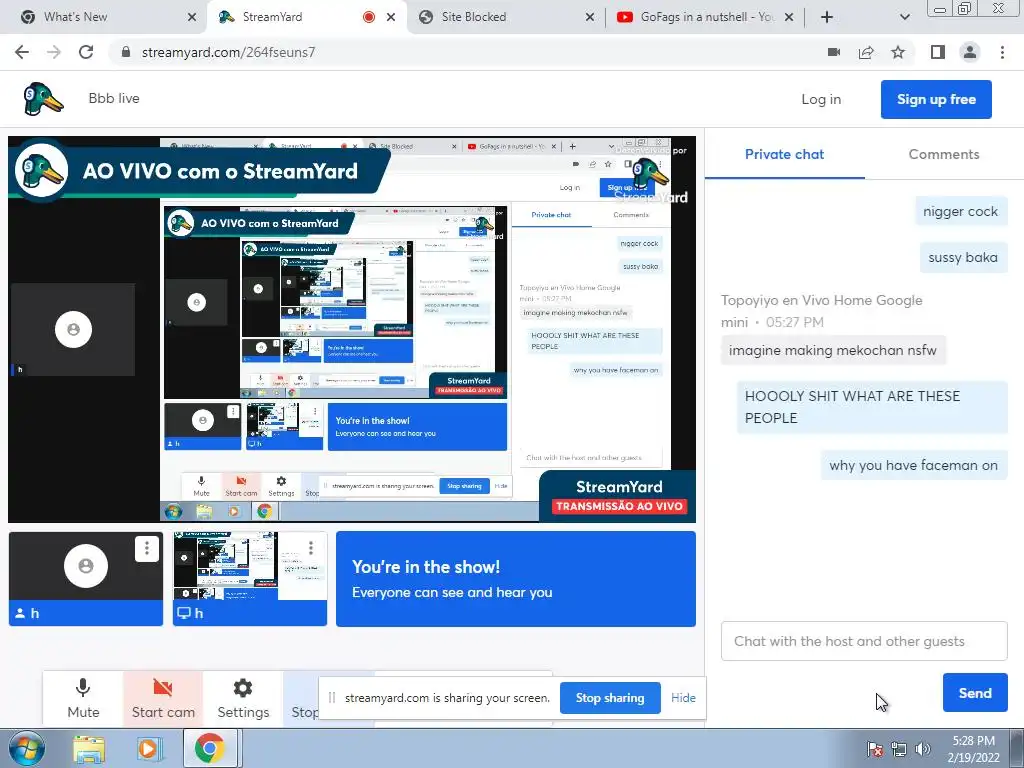Image resolution: width=1024 pixels, height=768 pixels.
Task: Select the h camera participant thumbnail
Action: [x=86, y=579]
